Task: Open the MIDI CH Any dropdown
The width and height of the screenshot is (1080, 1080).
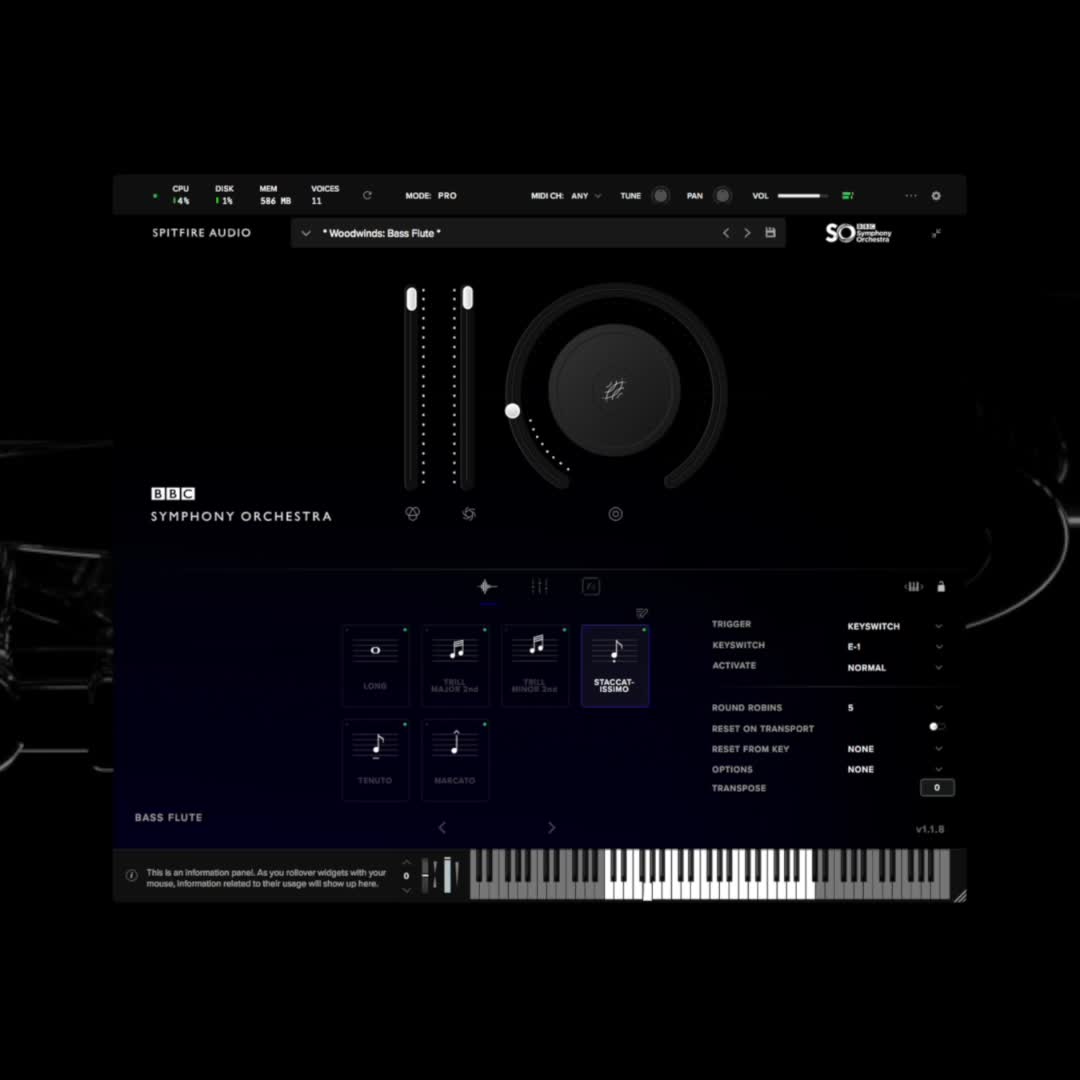Action: click(586, 196)
